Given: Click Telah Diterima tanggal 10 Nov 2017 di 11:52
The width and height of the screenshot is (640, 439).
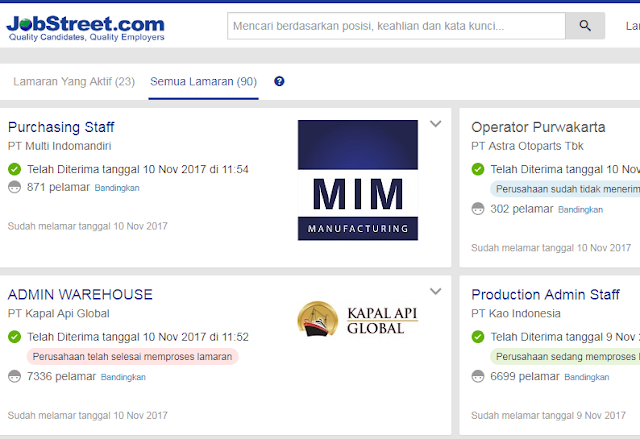Looking at the screenshot, I should coord(138,337).
